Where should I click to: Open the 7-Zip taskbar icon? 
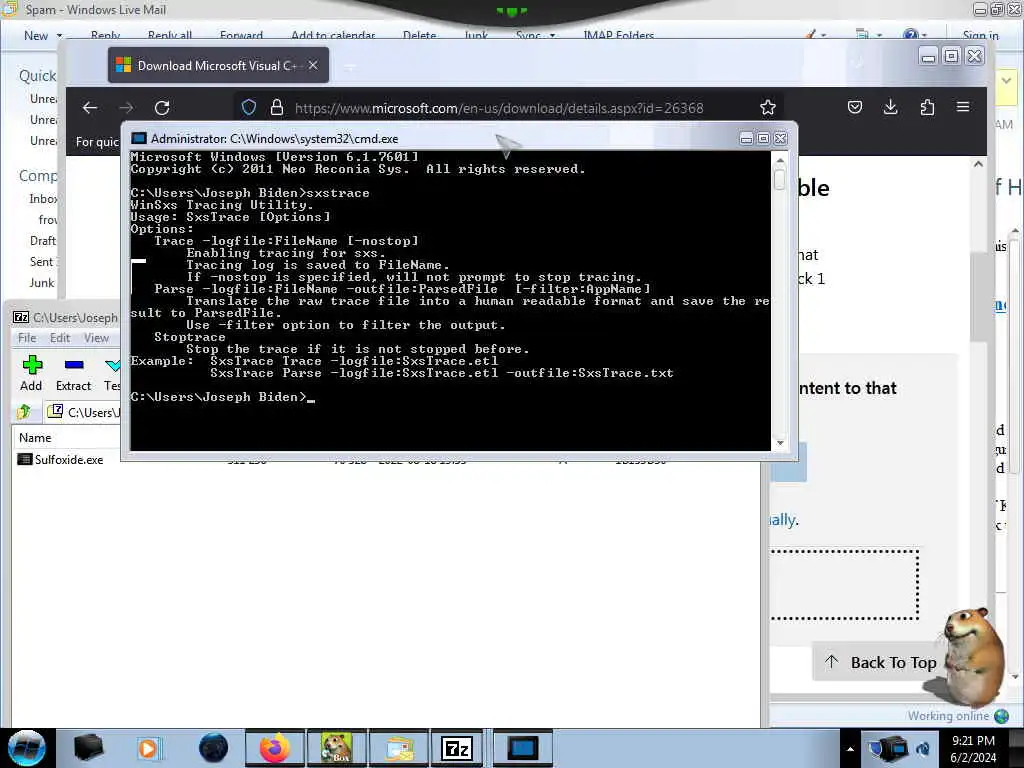(457, 748)
